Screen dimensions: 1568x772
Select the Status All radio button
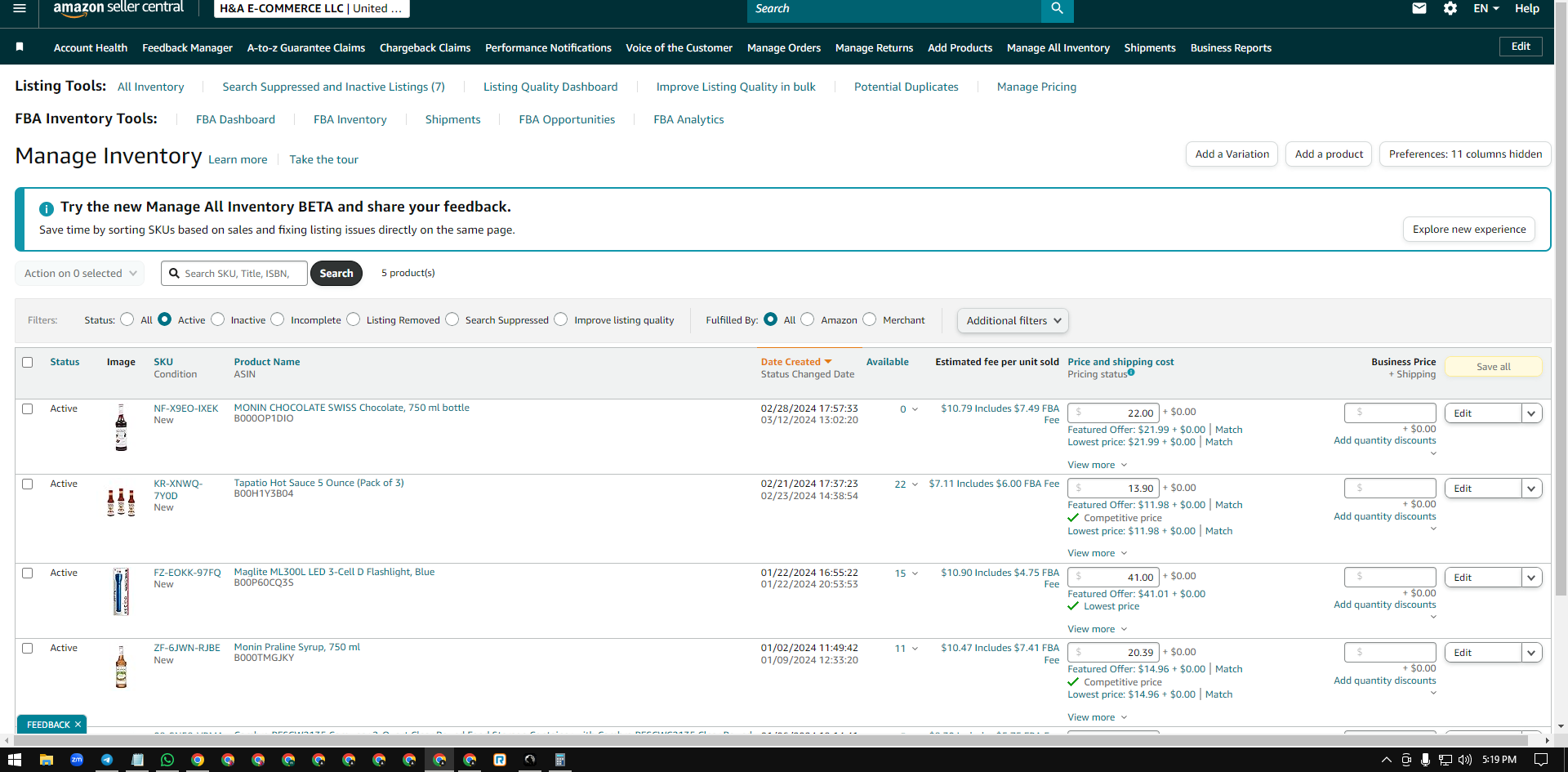127,319
